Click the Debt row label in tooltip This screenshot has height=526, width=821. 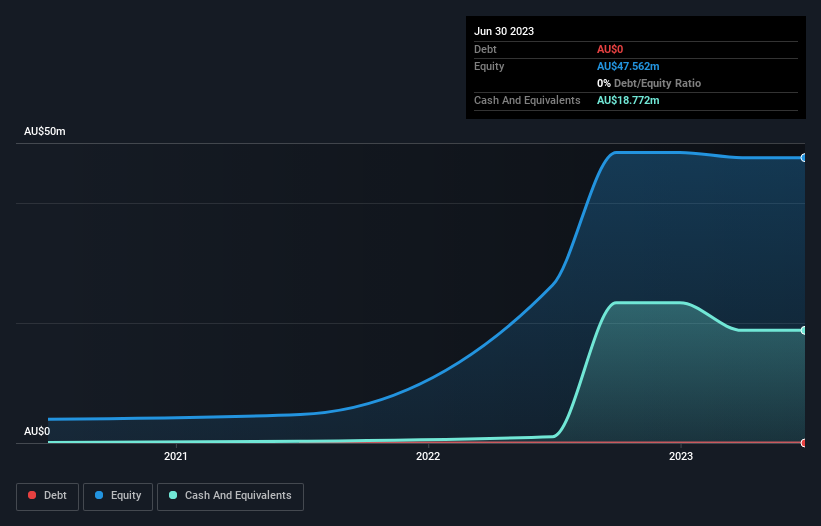485,49
